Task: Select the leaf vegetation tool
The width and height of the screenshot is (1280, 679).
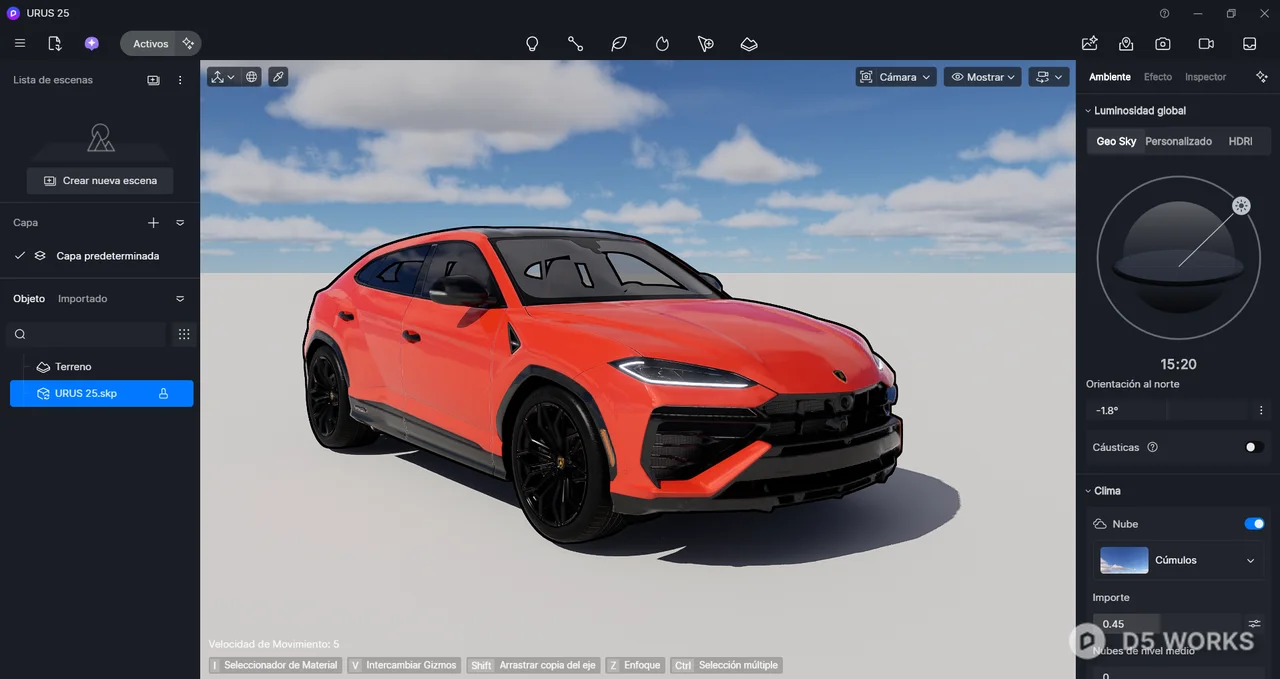Action: pos(619,44)
